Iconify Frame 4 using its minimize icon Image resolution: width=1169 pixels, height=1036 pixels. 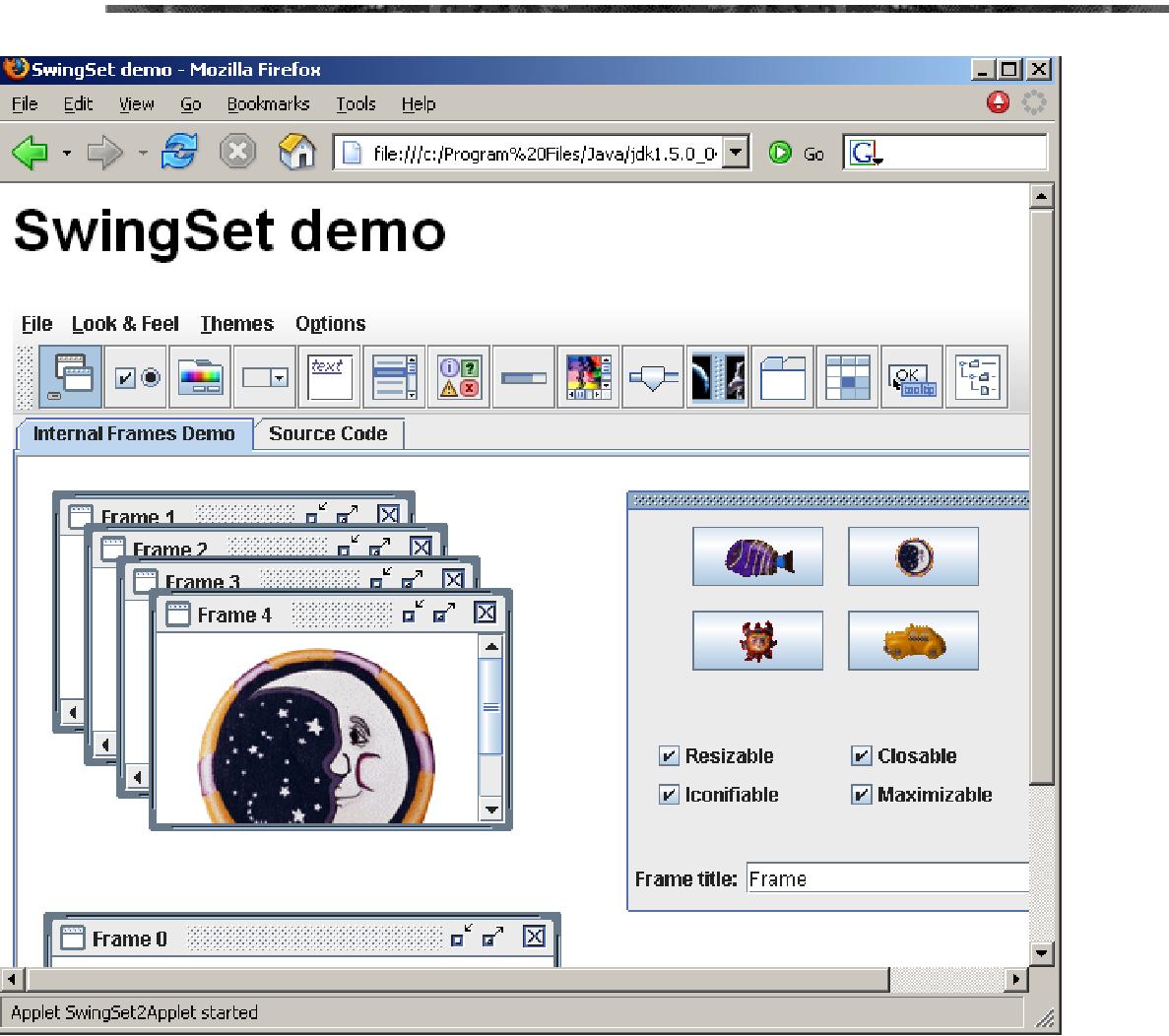pyautogui.click(x=413, y=612)
